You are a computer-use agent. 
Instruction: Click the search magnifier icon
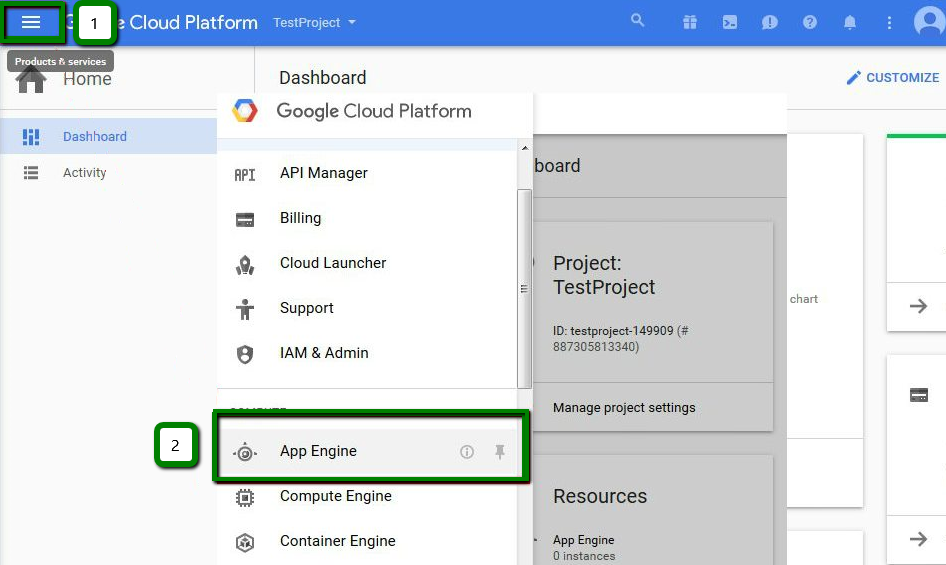pos(637,21)
